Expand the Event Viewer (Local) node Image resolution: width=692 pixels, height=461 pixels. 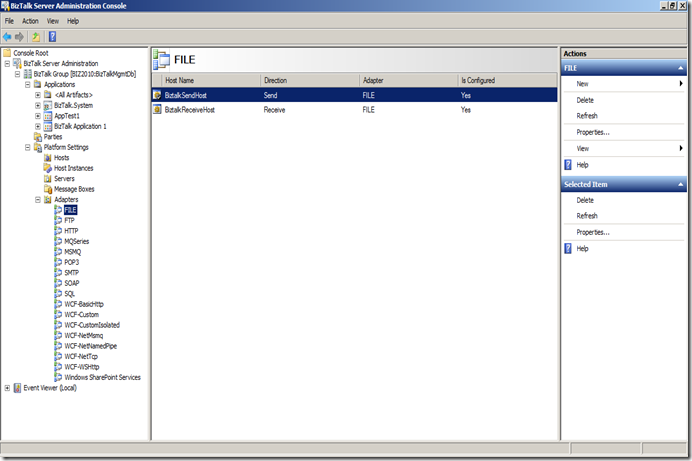pyautogui.click(x=7, y=388)
